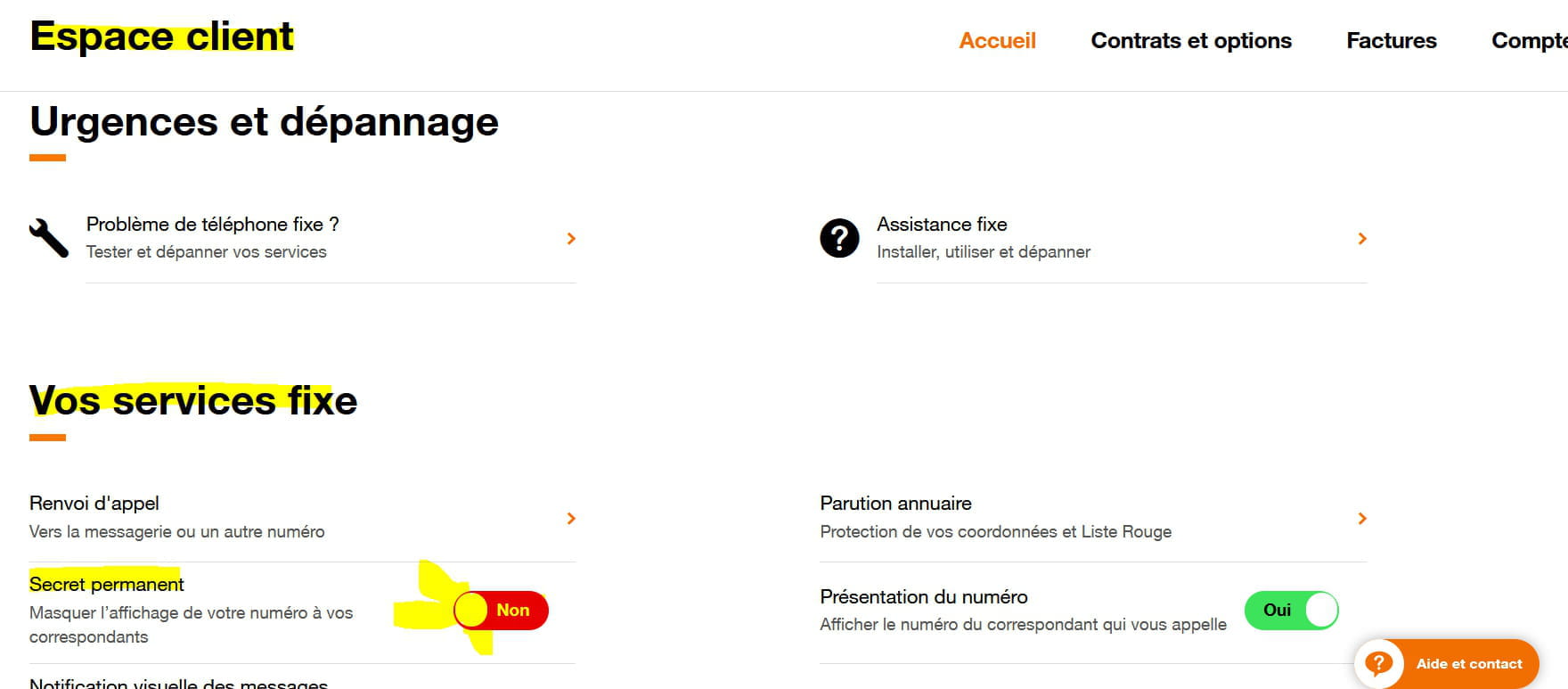The height and width of the screenshot is (689, 1568).
Task: Open the Compte menu item
Action: coord(1530,40)
